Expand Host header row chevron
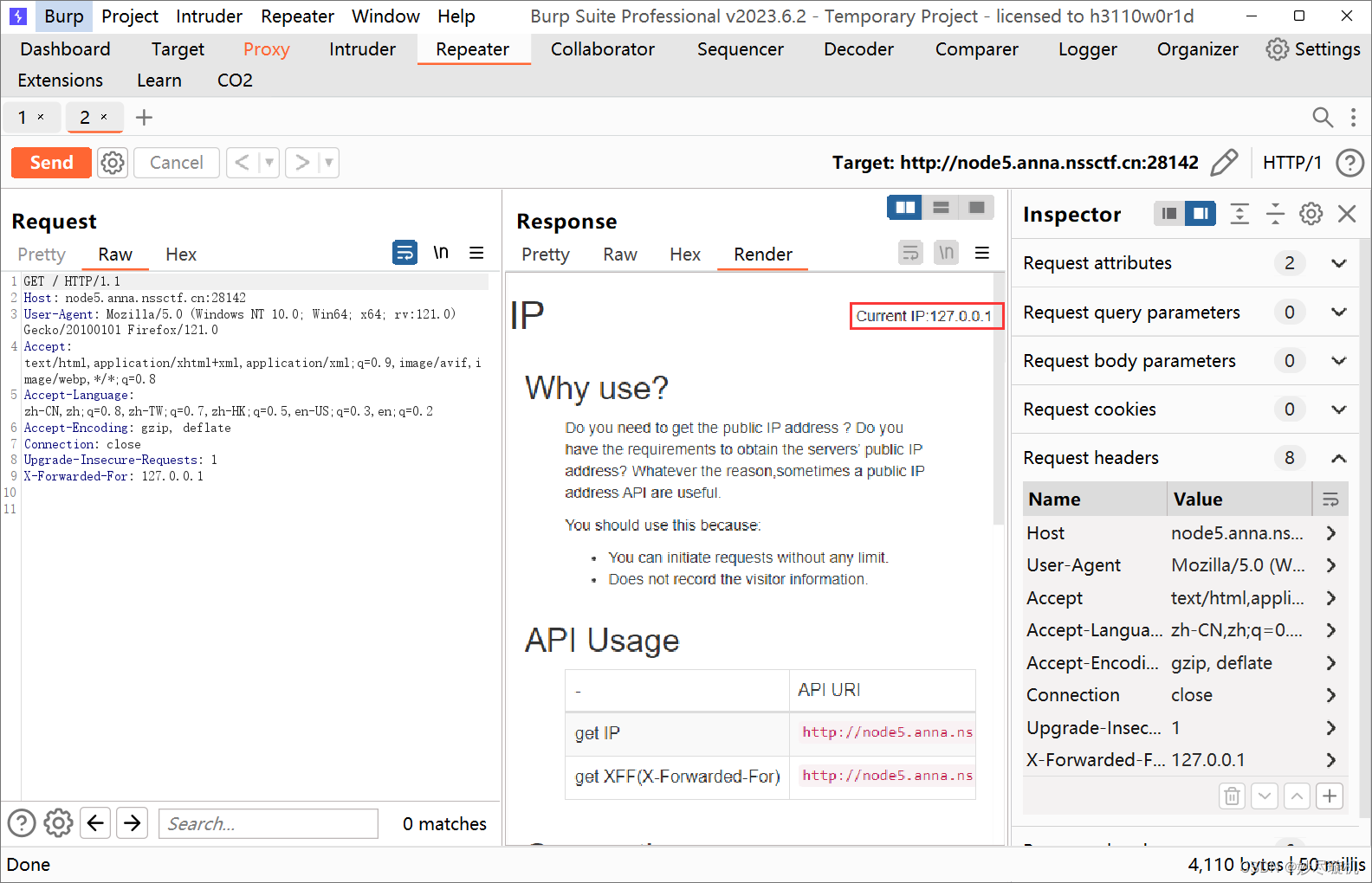 pyautogui.click(x=1331, y=533)
